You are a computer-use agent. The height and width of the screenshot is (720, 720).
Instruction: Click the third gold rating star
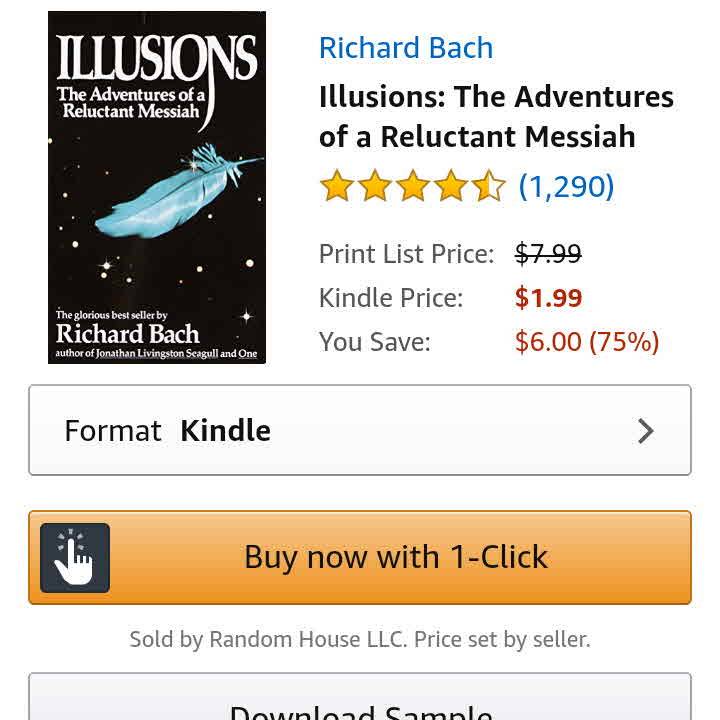point(413,187)
